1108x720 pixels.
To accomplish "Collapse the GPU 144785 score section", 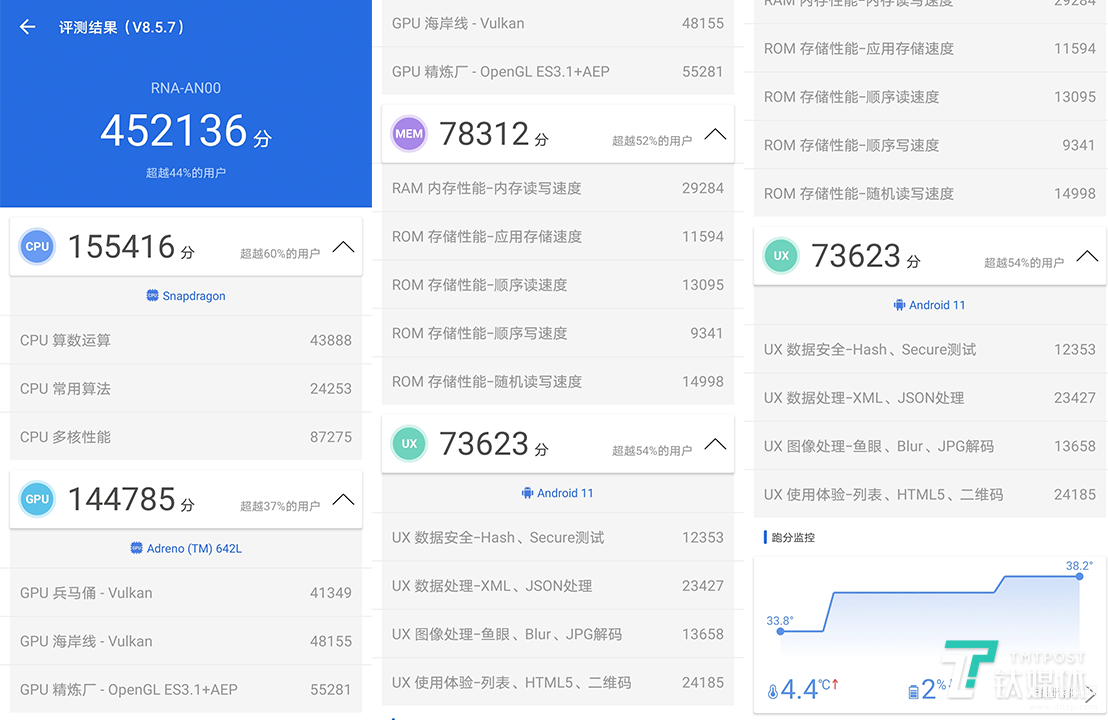I will [x=343, y=499].
